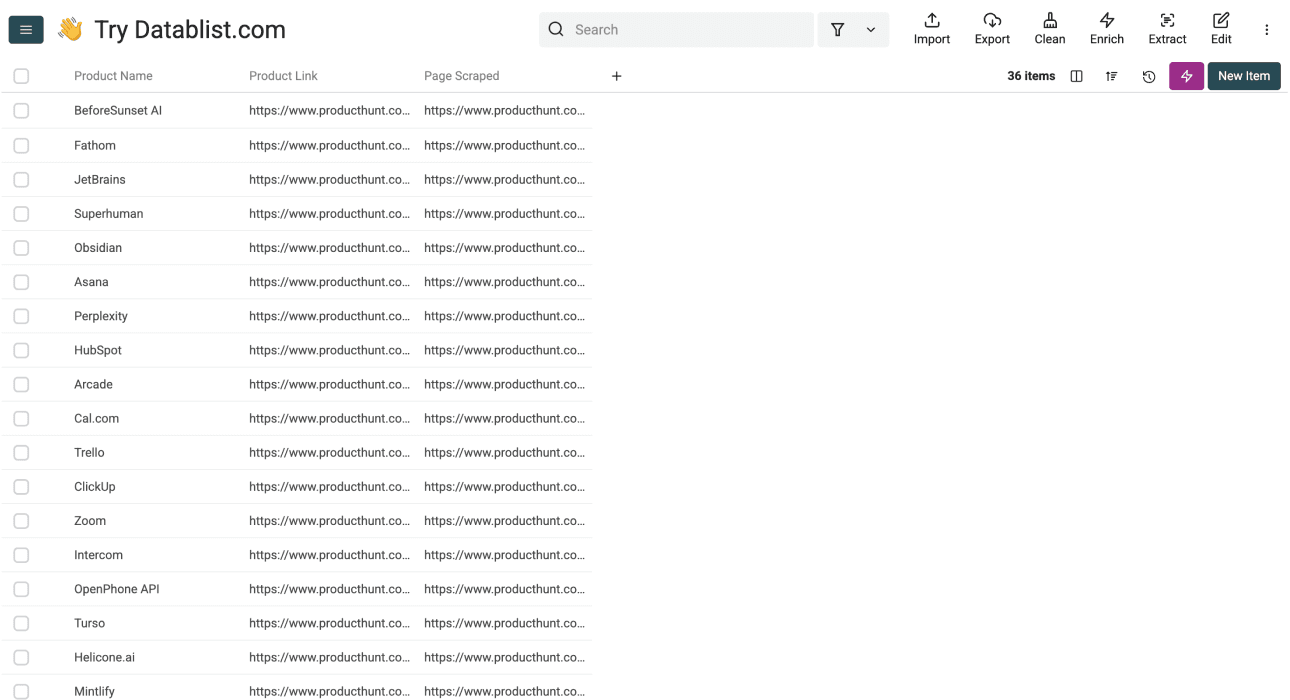This screenshot has height=700, width=1290.
Task: Launch the Enrich feature
Action: point(1106,29)
